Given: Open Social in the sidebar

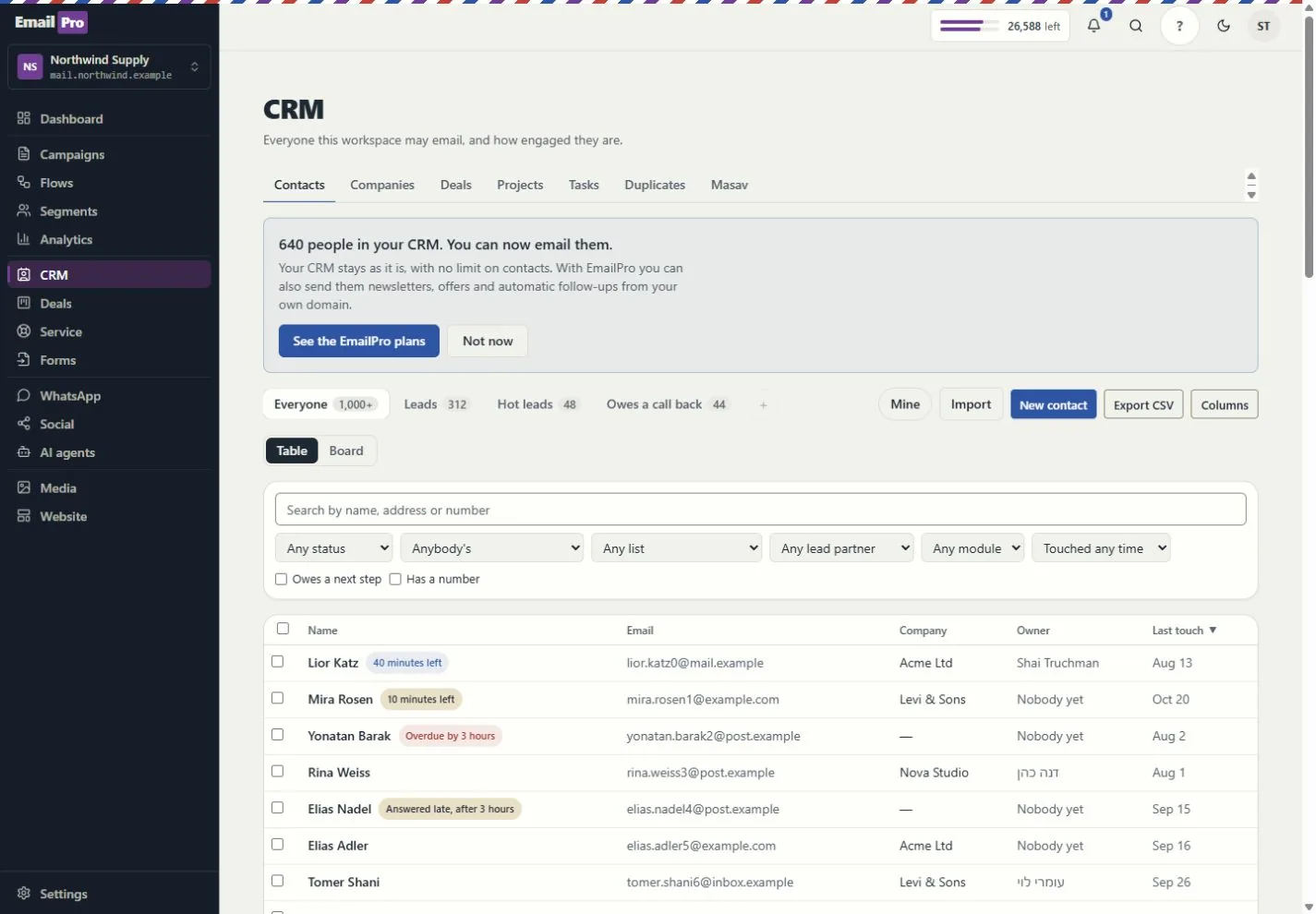Looking at the screenshot, I should (x=109, y=425).
